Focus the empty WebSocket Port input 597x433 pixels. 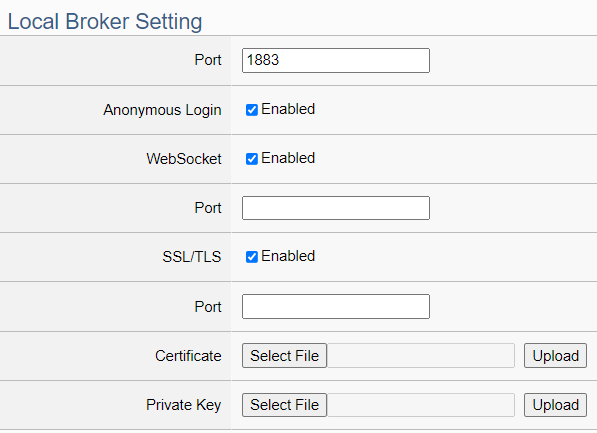click(x=335, y=208)
